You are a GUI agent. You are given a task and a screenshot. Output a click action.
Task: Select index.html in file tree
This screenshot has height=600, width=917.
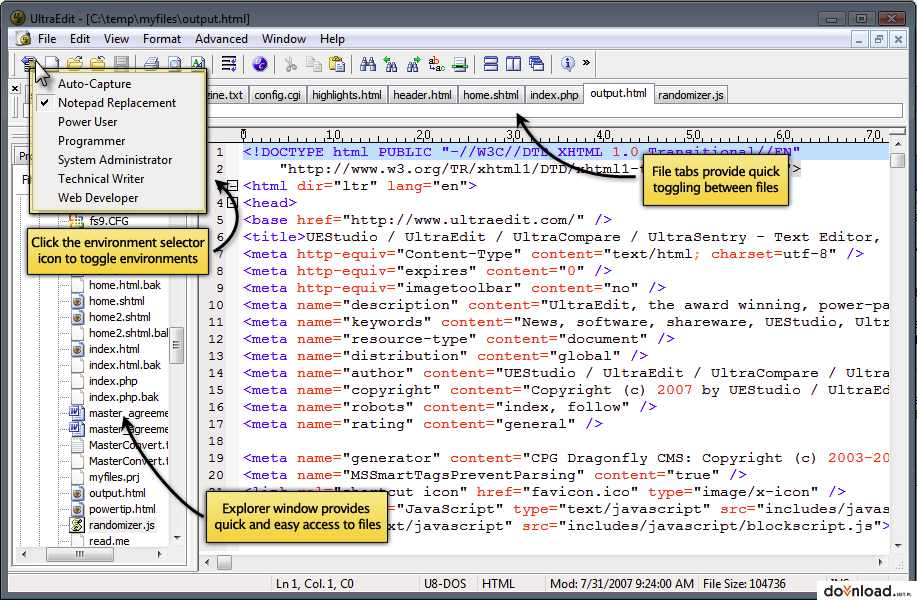[x=114, y=349]
